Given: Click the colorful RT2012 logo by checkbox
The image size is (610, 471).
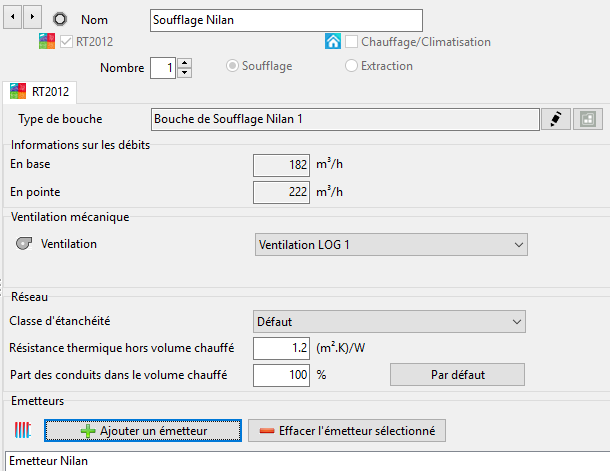Looking at the screenshot, I should [47, 41].
